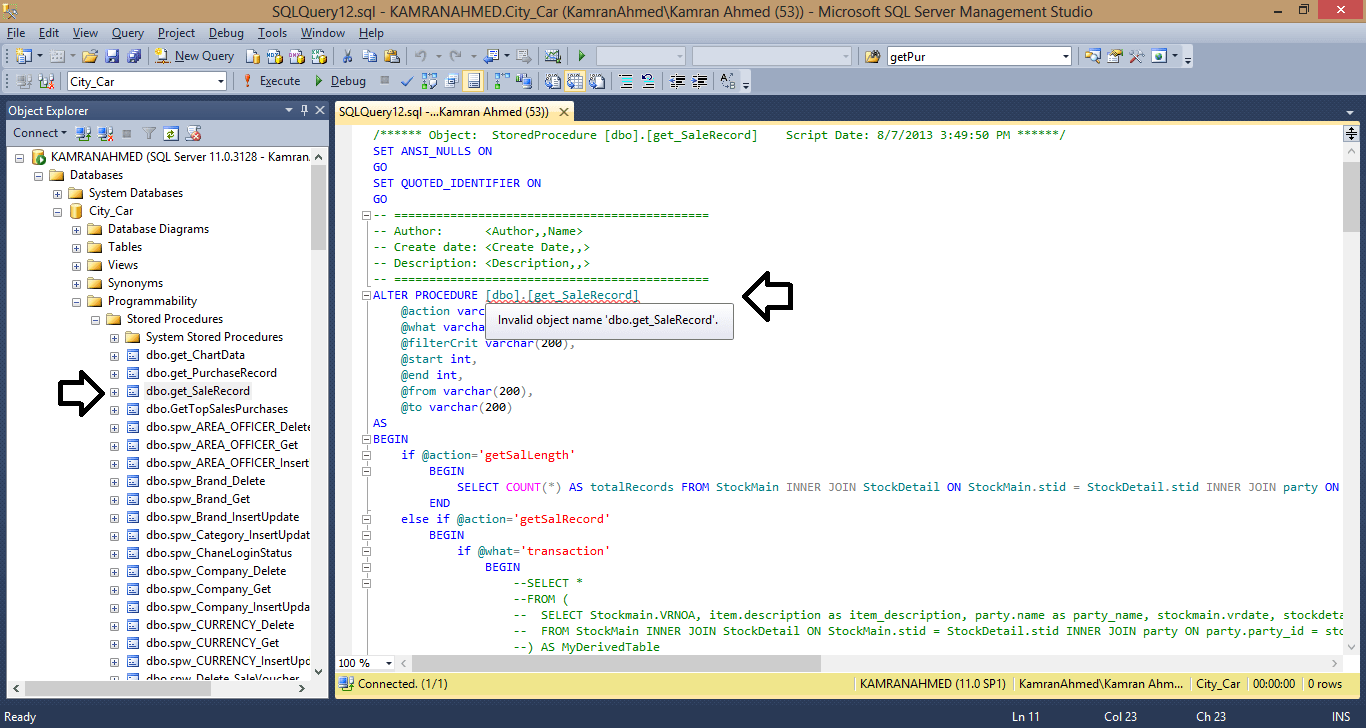Click the Disconnect icon in Object Explorer

pyautogui.click(x=105, y=133)
